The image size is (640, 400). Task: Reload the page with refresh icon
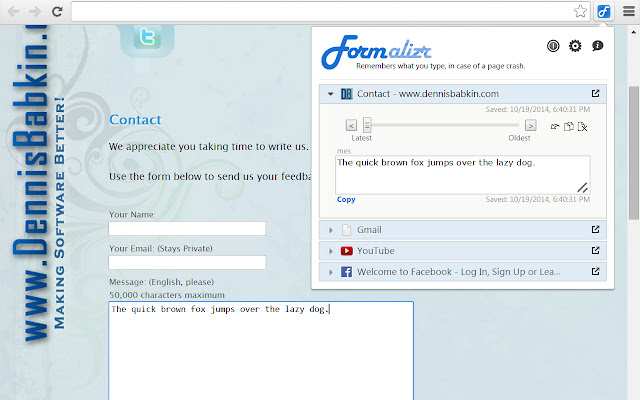[x=57, y=11]
